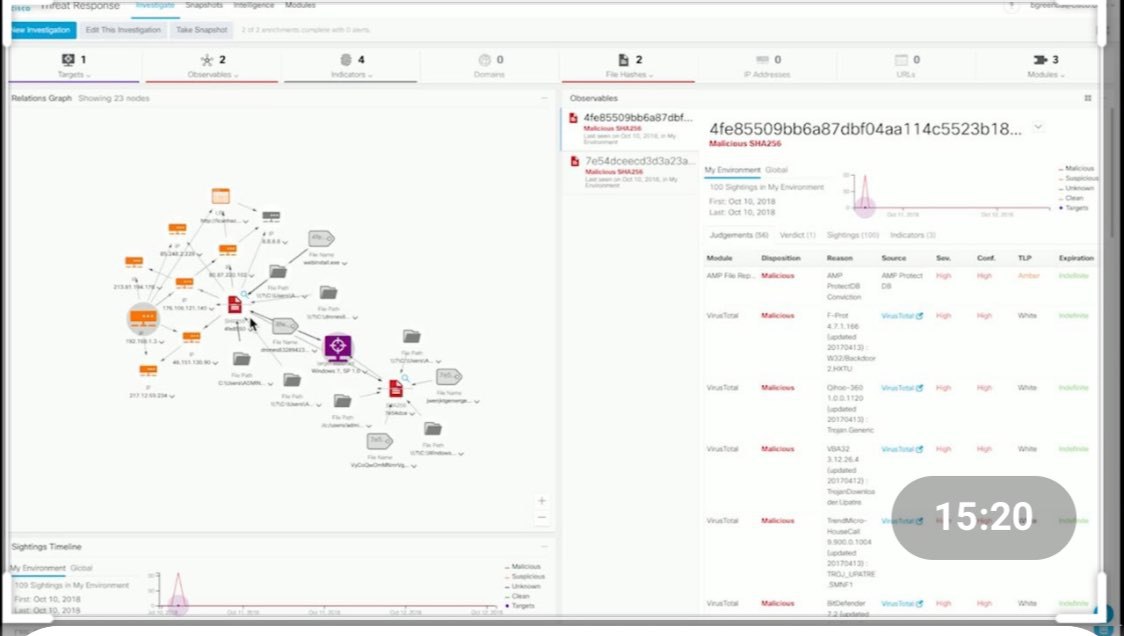Click orange IP node 46.151.130.90 icon
The width and height of the screenshot is (1124, 636).
pos(191,336)
